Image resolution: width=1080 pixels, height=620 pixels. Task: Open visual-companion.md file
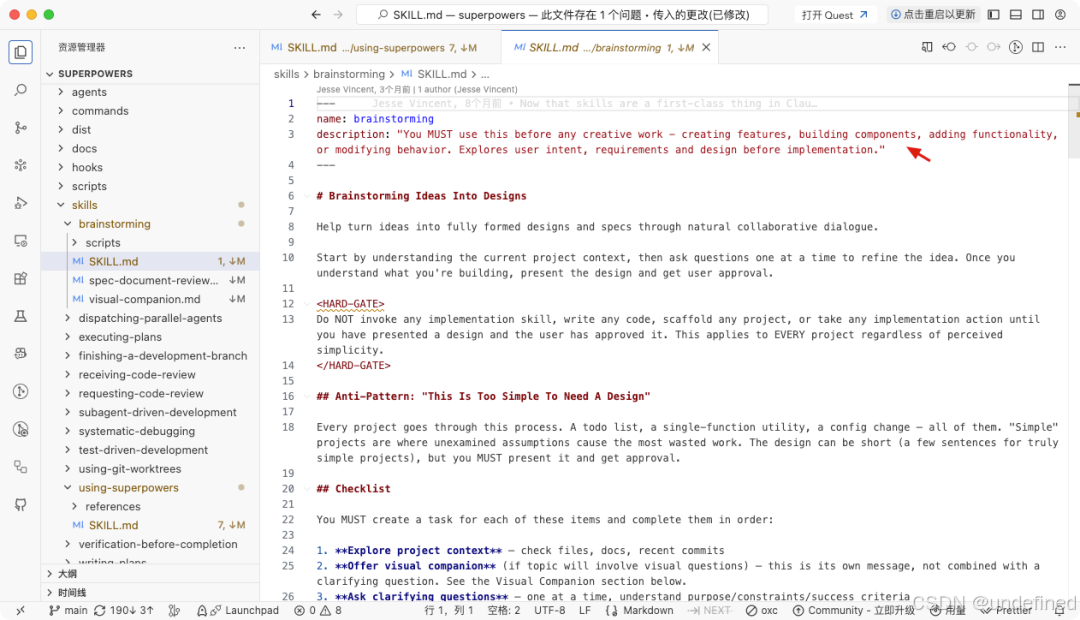(x=150, y=299)
